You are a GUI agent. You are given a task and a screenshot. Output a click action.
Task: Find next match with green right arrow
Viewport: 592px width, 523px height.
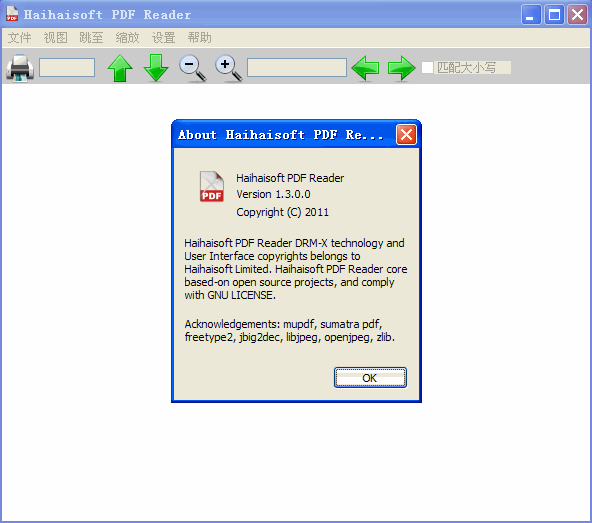[x=401, y=68]
